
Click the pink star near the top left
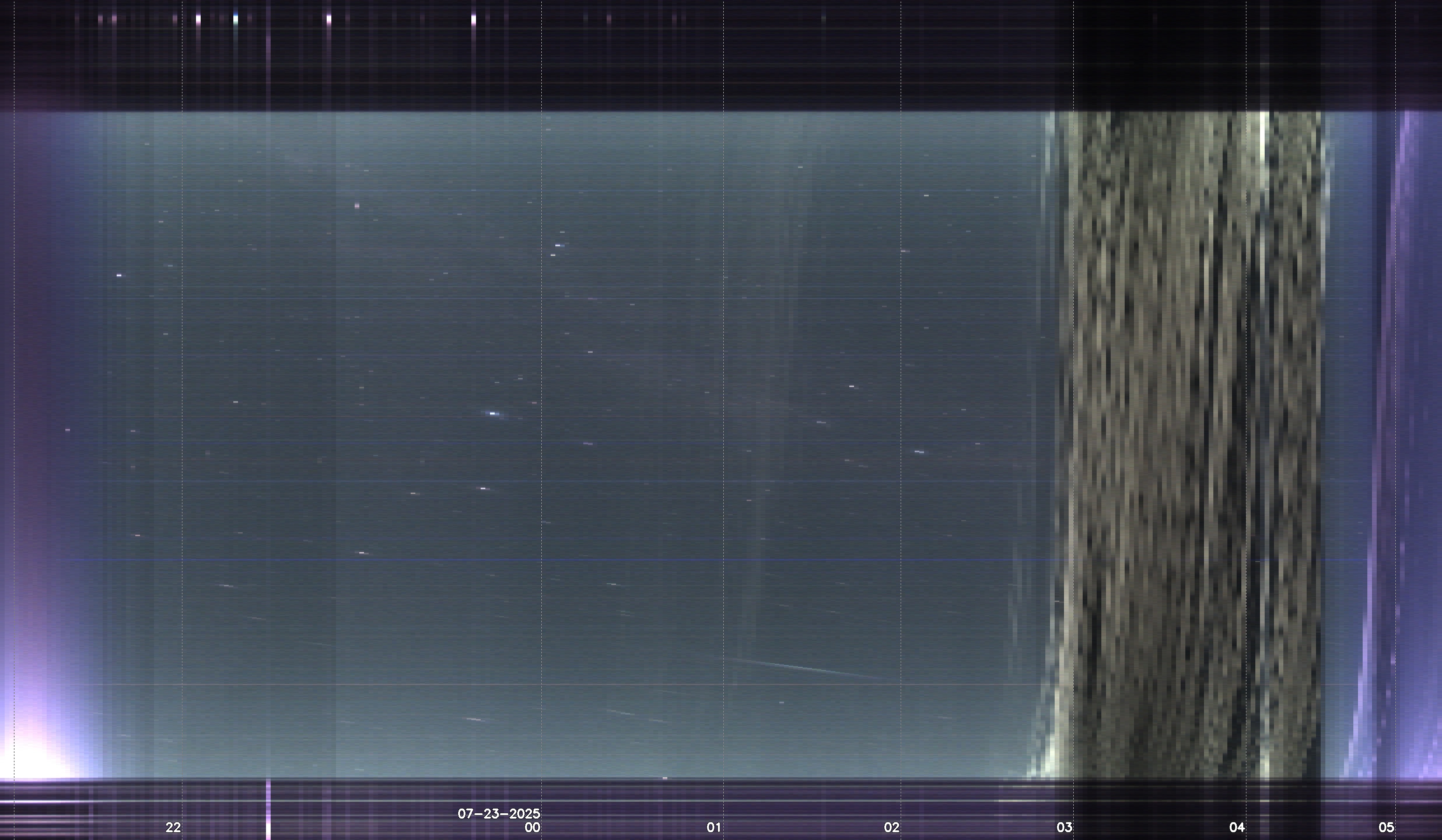pos(357,205)
